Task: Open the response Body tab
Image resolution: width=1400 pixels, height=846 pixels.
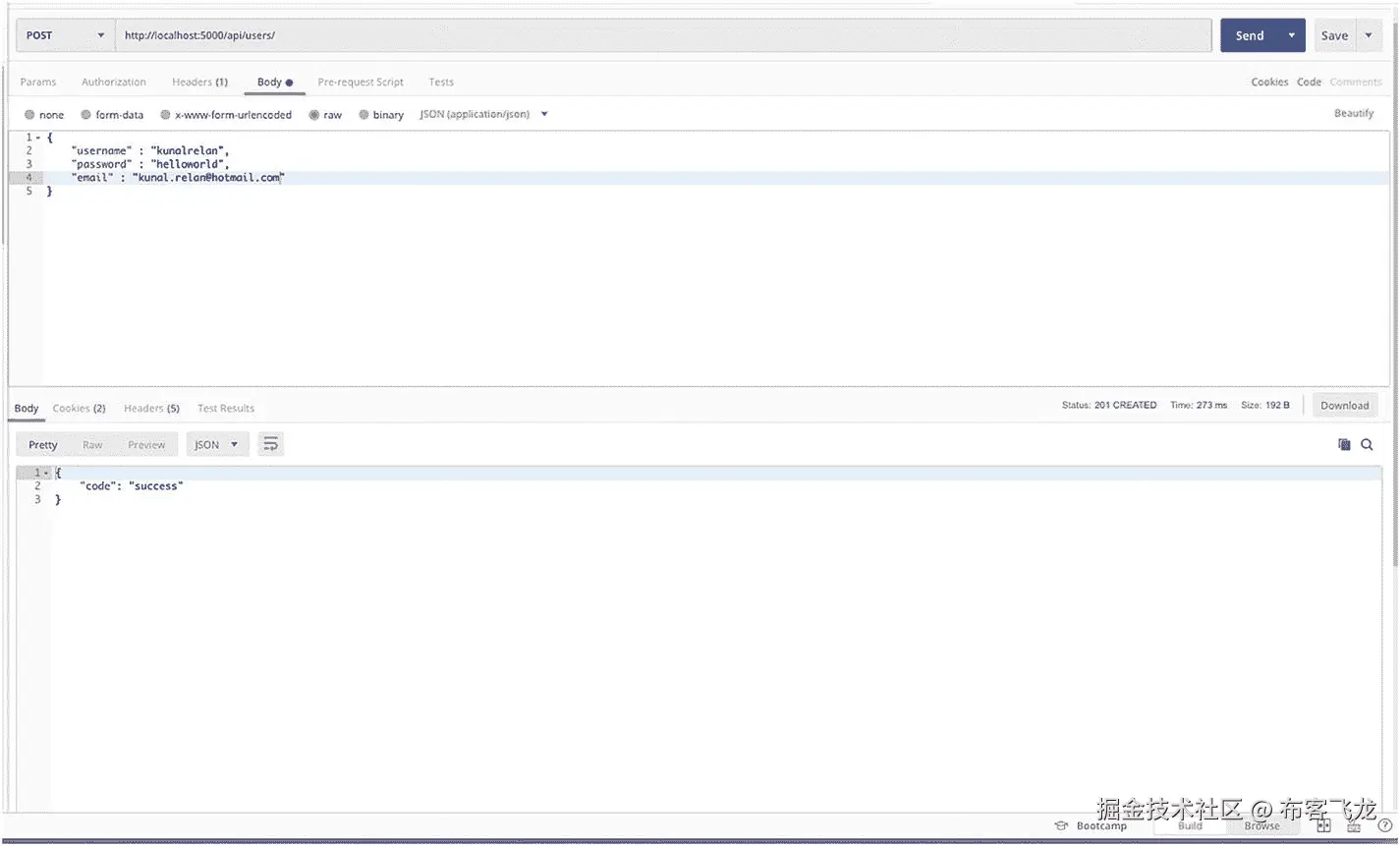Action: 27,409
